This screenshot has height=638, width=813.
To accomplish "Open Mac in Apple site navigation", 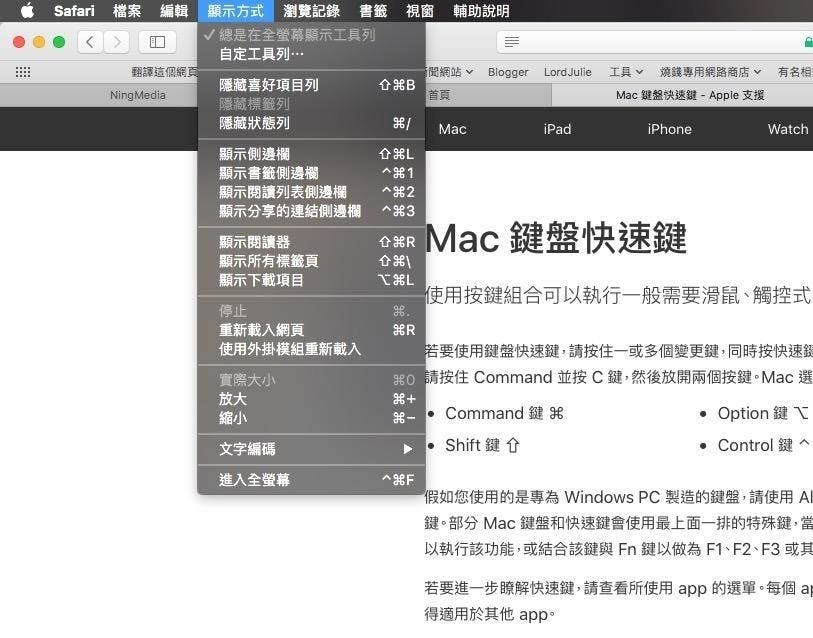I will [452, 129].
